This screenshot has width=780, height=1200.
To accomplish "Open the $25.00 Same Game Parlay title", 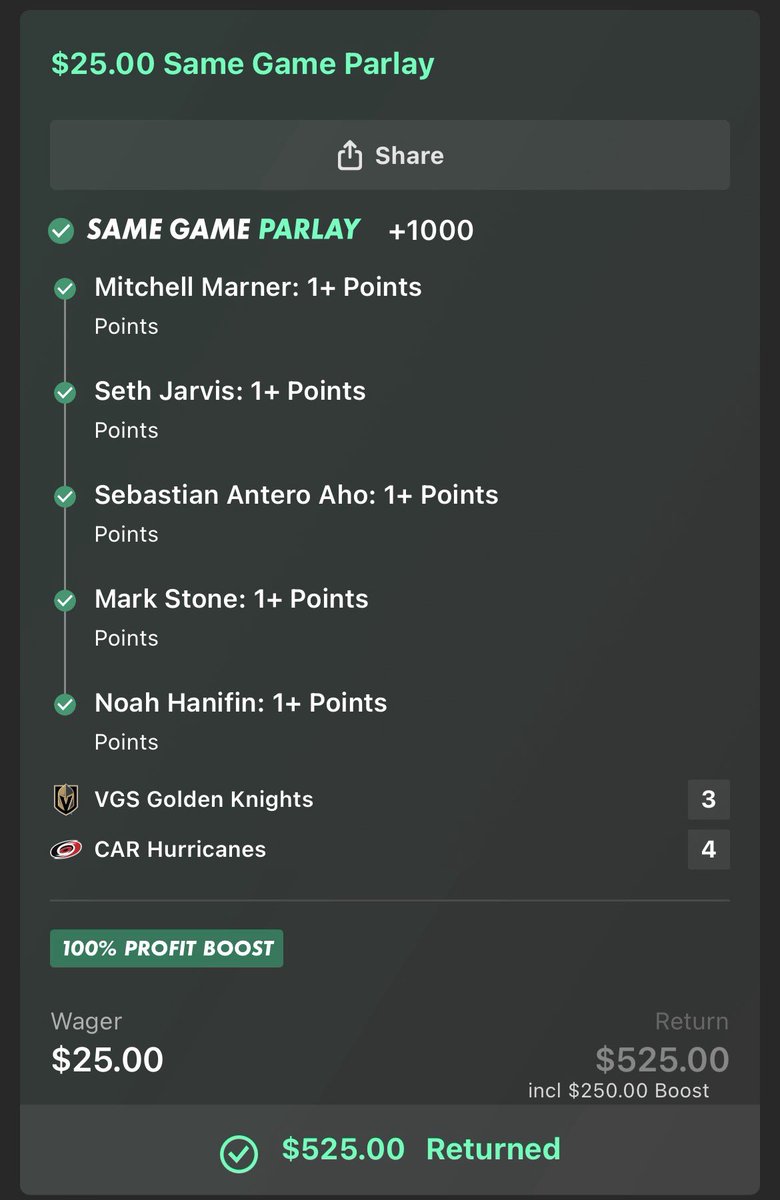I will [243, 64].
